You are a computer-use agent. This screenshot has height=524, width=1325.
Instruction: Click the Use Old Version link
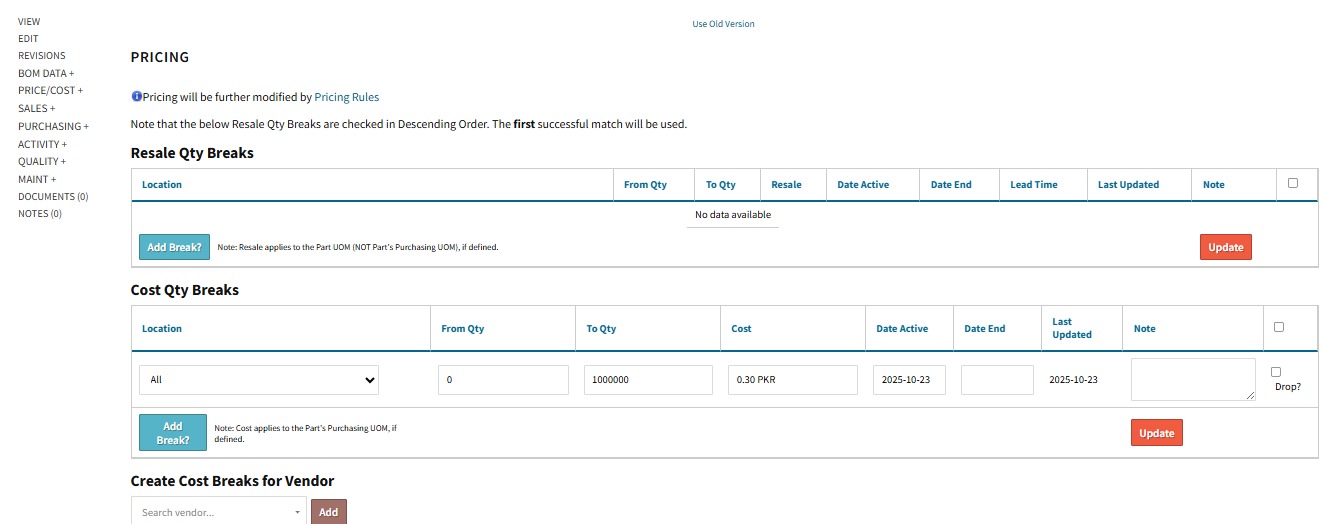pyautogui.click(x=723, y=24)
